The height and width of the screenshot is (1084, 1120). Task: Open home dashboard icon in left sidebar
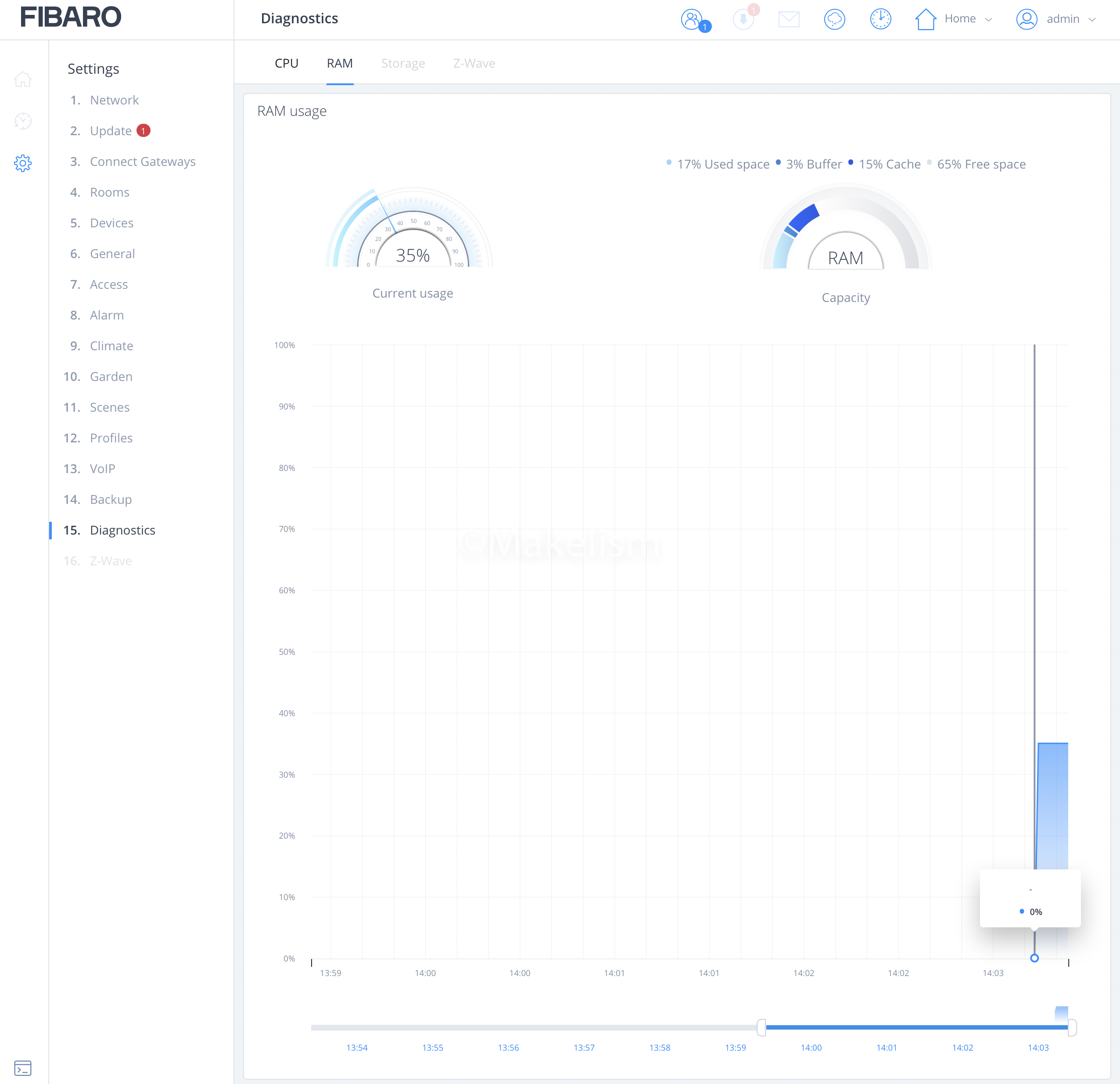[x=23, y=79]
